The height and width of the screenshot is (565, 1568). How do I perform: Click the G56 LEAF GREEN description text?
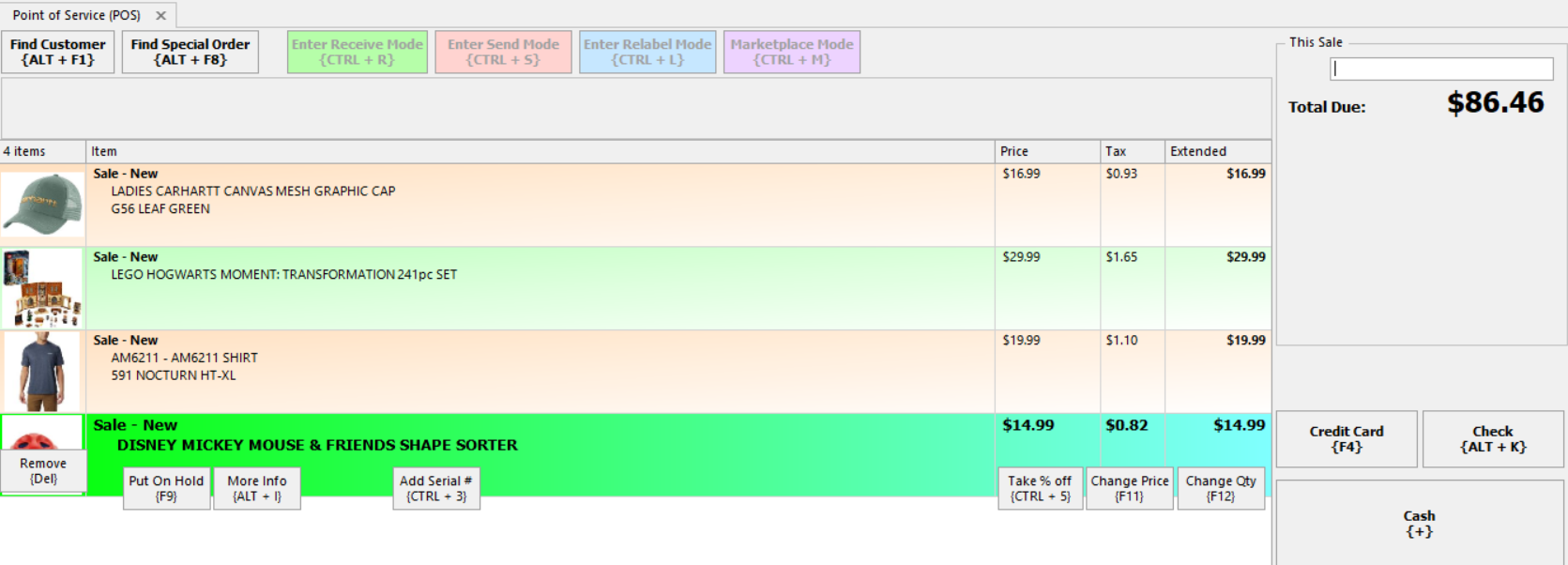click(x=160, y=209)
